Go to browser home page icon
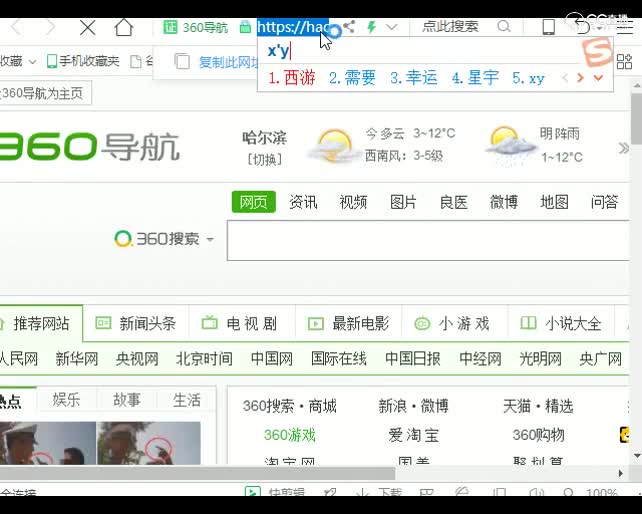The image size is (642, 514). coord(124,27)
